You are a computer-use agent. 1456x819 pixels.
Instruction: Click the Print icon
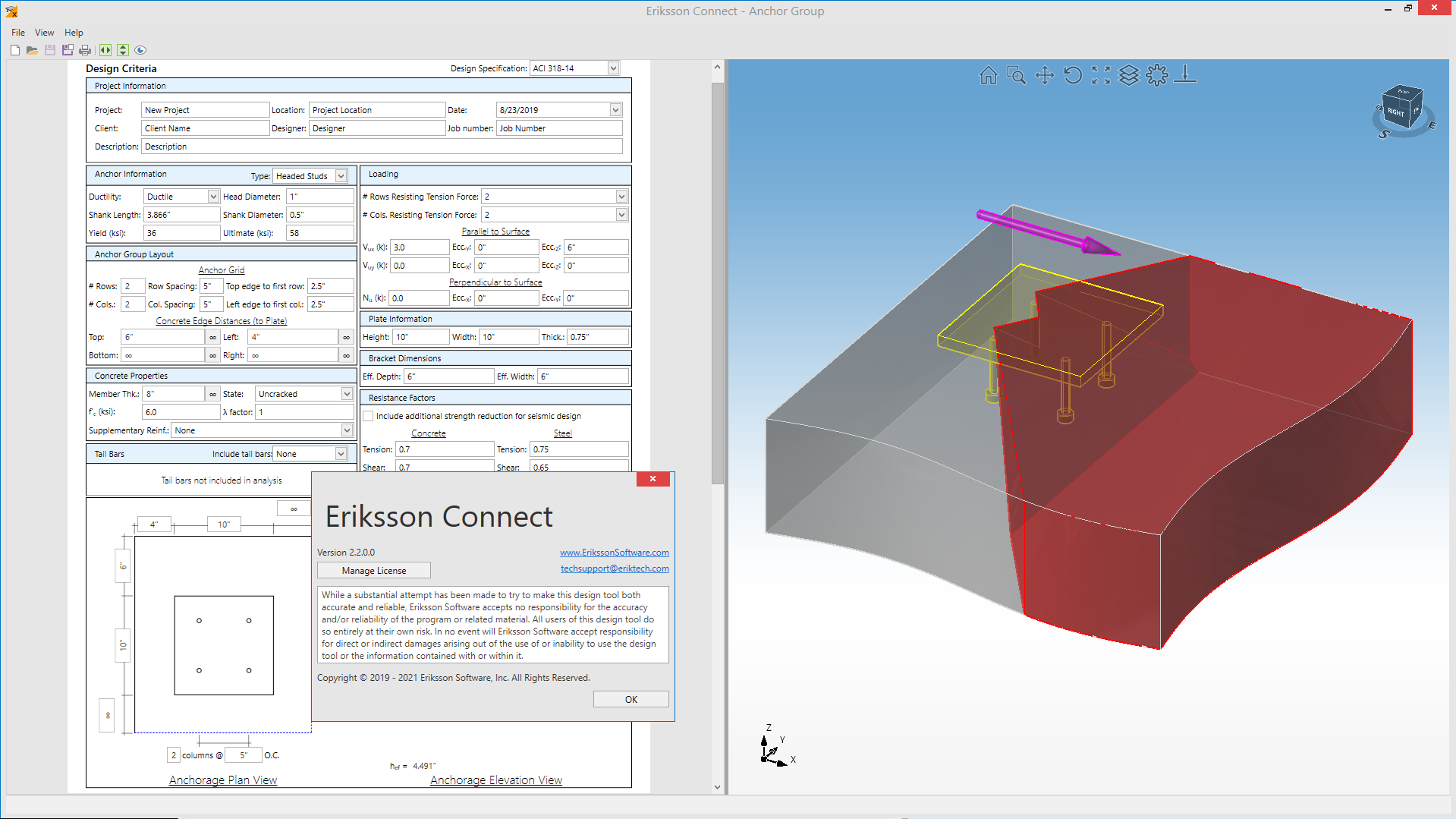tap(85, 50)
